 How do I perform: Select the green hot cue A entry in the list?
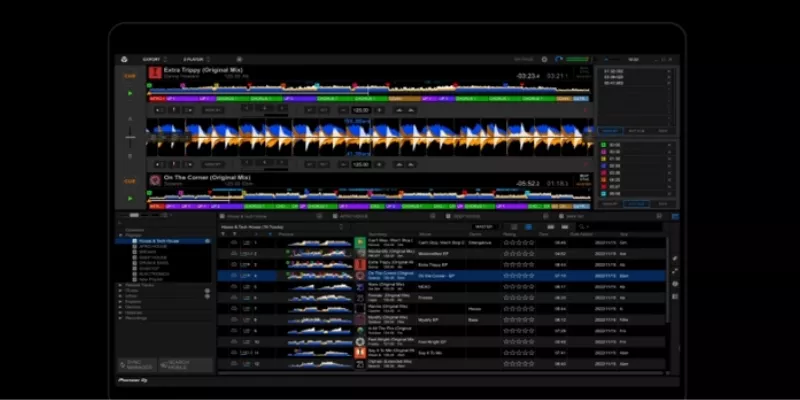(636, 145)
